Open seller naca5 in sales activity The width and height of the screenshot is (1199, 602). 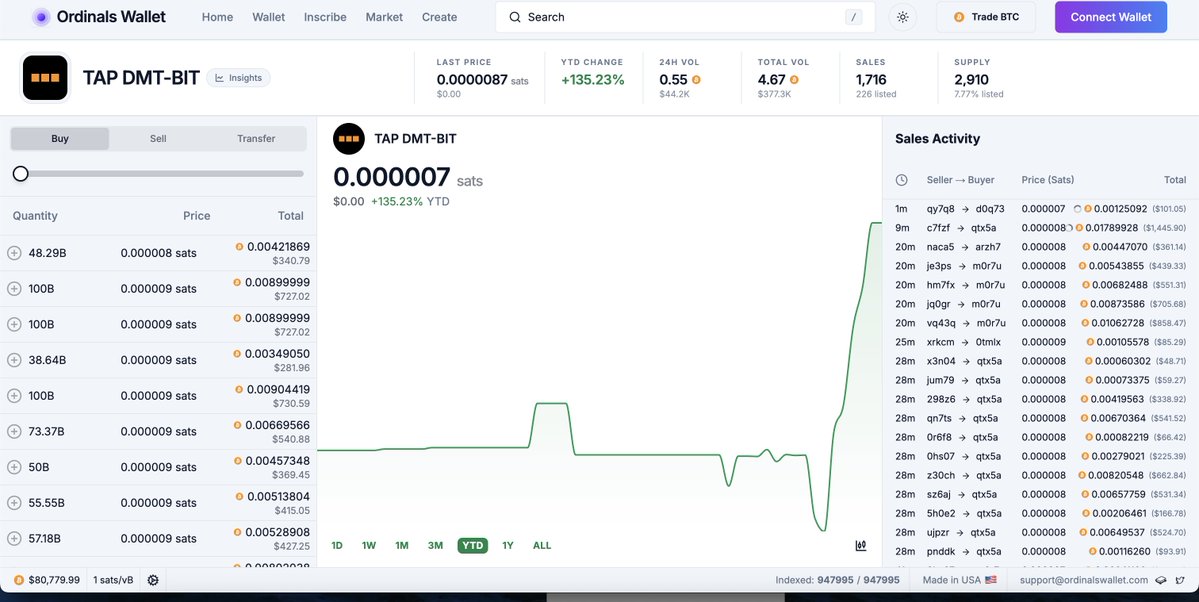click(x=941, y=247)
